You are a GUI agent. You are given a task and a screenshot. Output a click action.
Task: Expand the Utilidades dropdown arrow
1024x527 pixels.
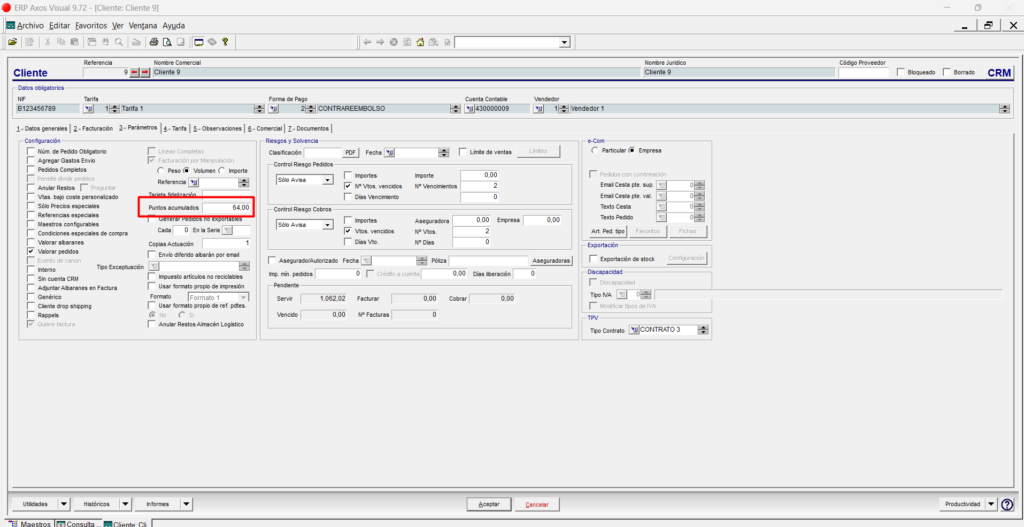click(x=63, y=504)
